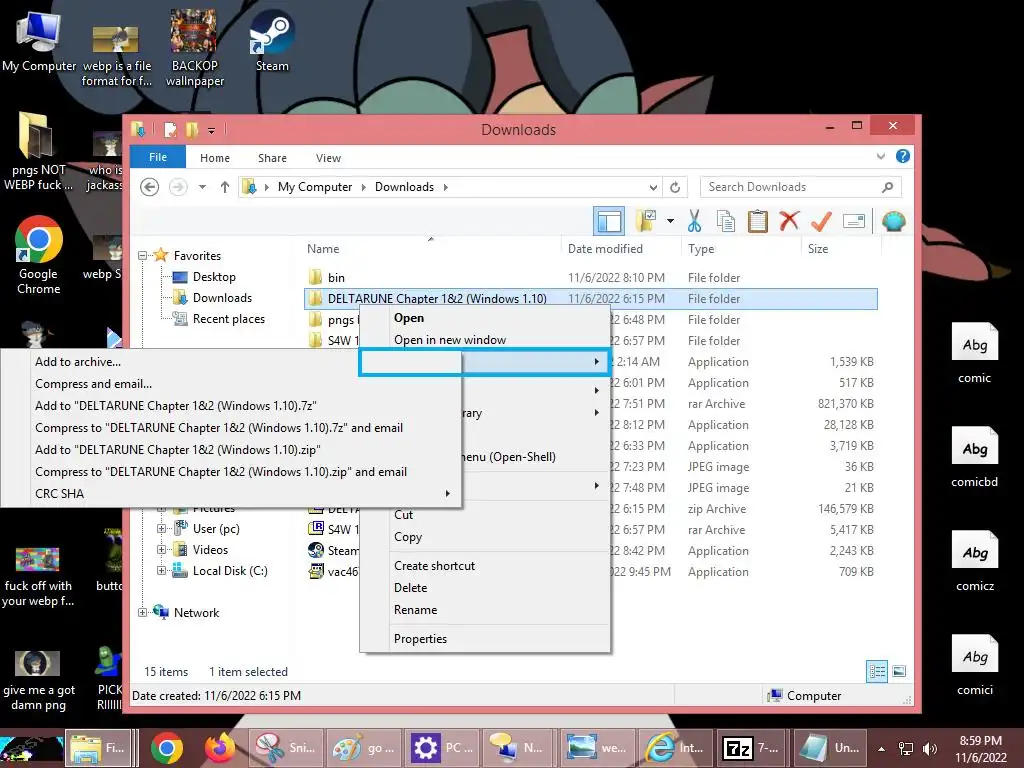The height and width of the screenshot is (768, 1024).
Task: Click the clipboard Paste toolbar icon
Action: (758, 221)
